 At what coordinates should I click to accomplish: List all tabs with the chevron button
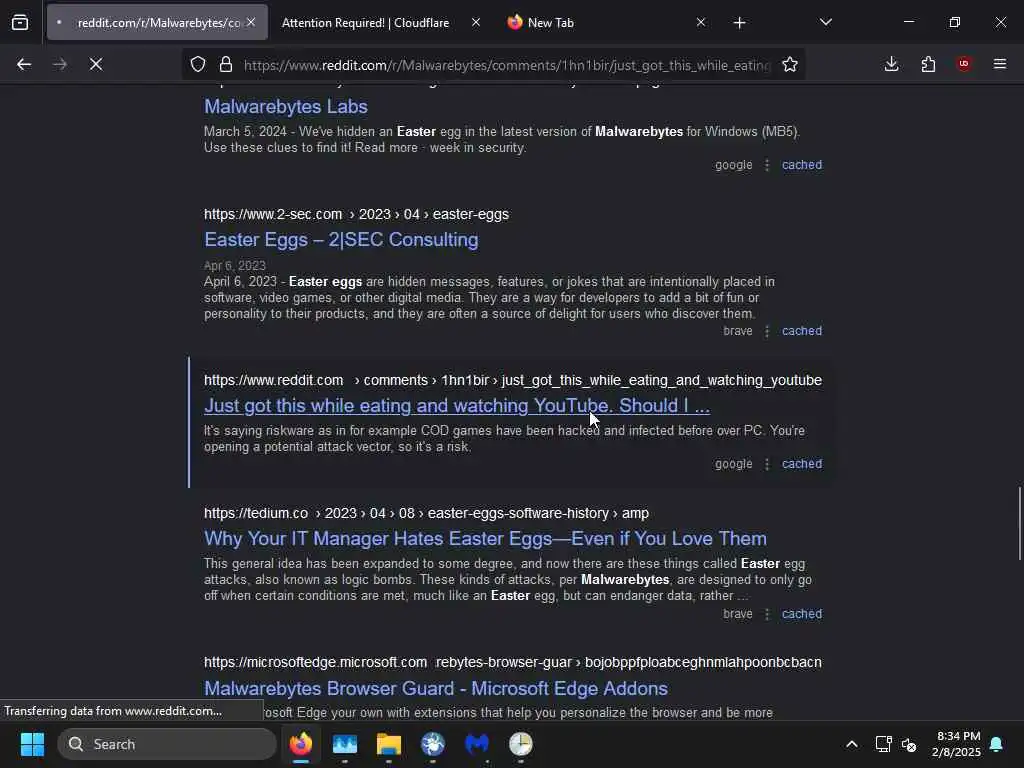coord(825,22)
